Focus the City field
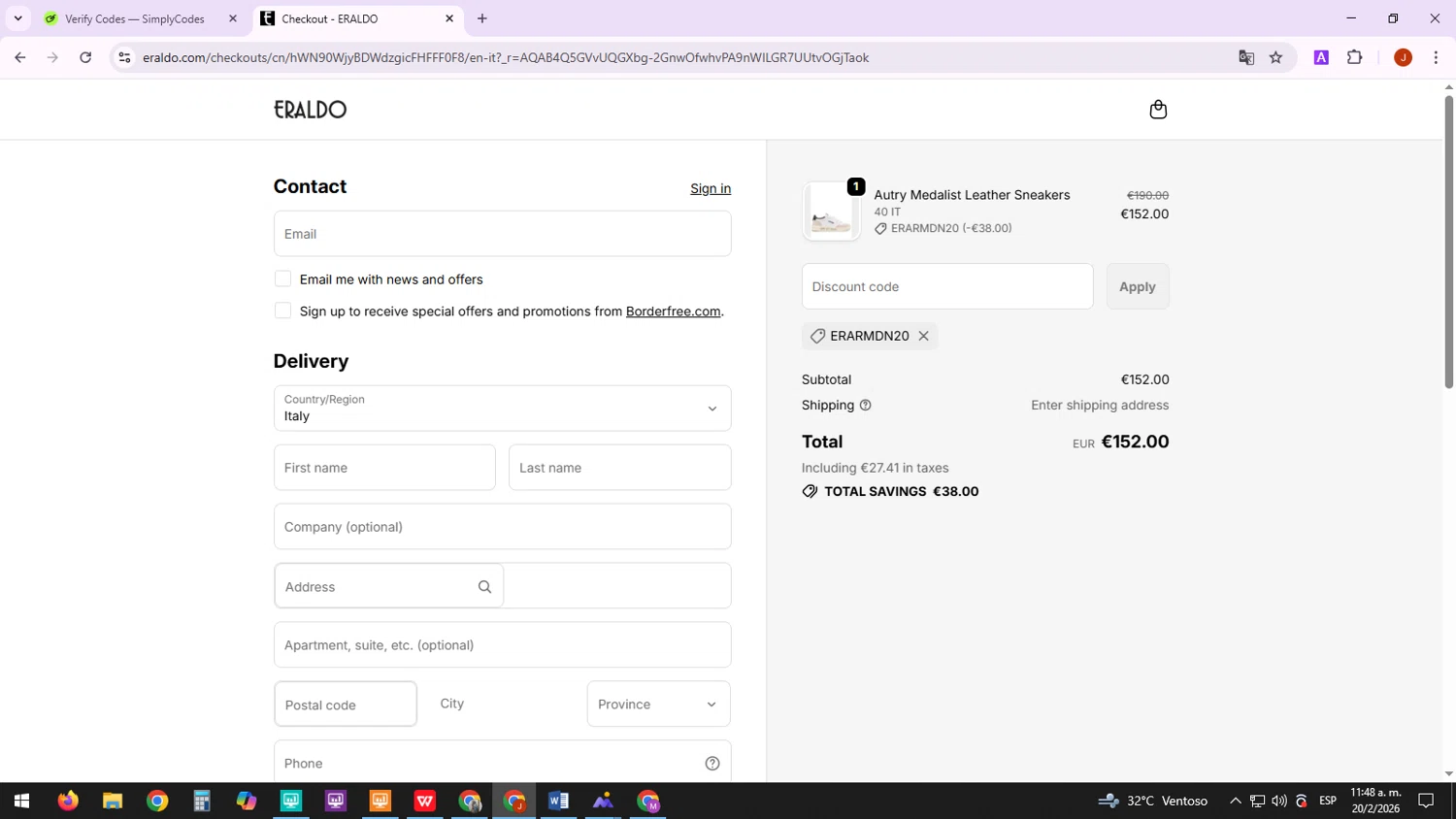The width and height of the screenshot is (1456, 819). (x=502, y=704)
